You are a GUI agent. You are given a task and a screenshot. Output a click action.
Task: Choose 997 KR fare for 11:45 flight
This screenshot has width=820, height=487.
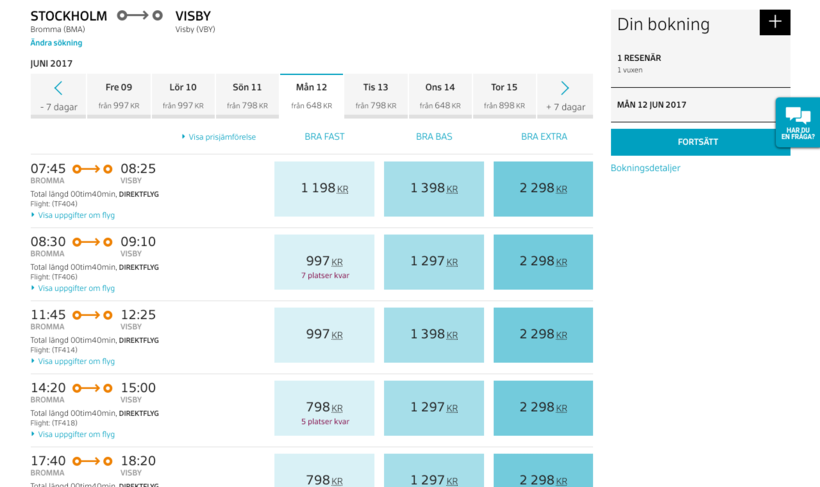(324, 335)
